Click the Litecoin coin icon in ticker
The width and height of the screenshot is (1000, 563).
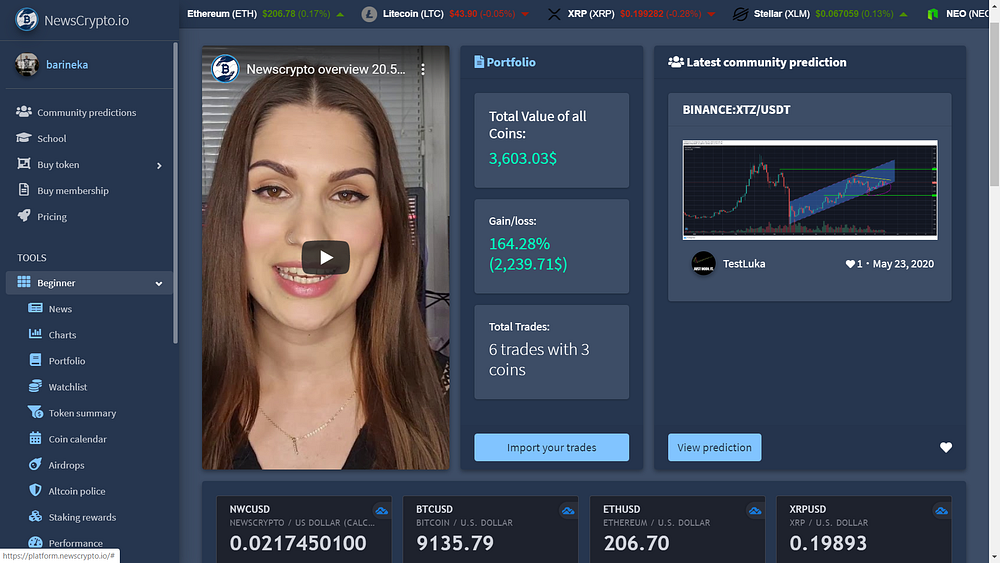(369, 14)
